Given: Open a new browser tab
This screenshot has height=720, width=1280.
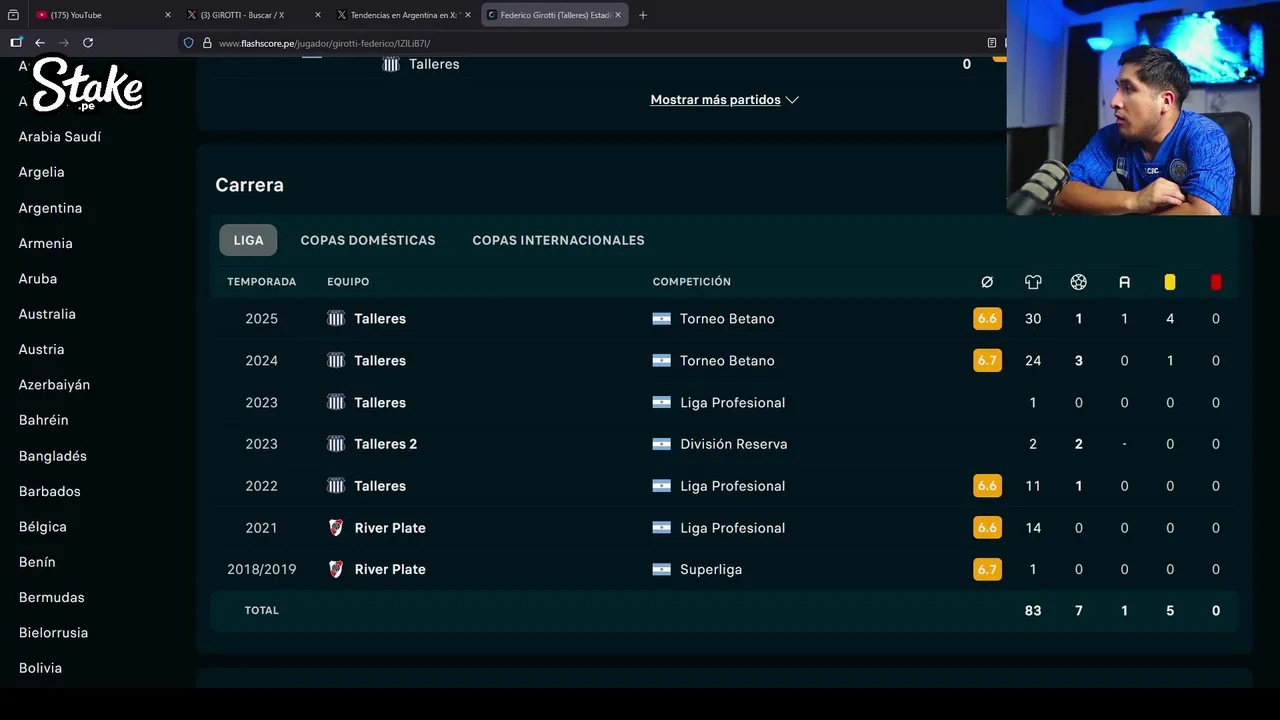Looking at the screenshot, I should click(x=643, y=15).
